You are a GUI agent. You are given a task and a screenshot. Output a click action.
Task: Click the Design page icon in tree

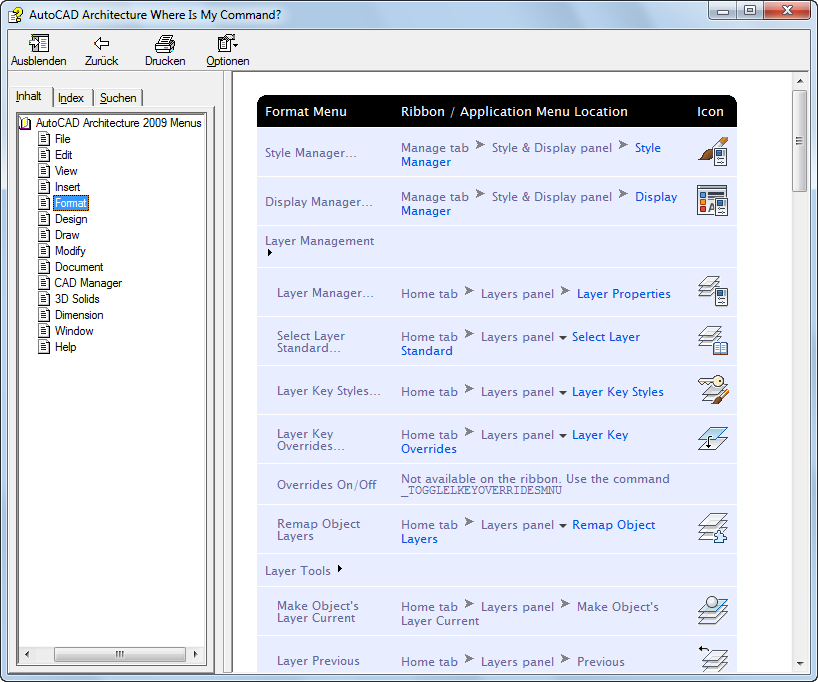click(x=44, y=219)
